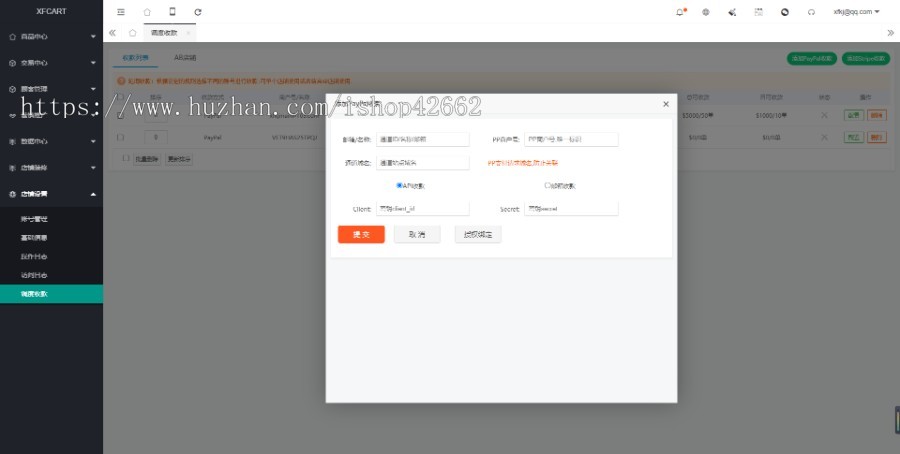
Task: Select the radio option right of API收款
Action: click(x=548, y=185)
